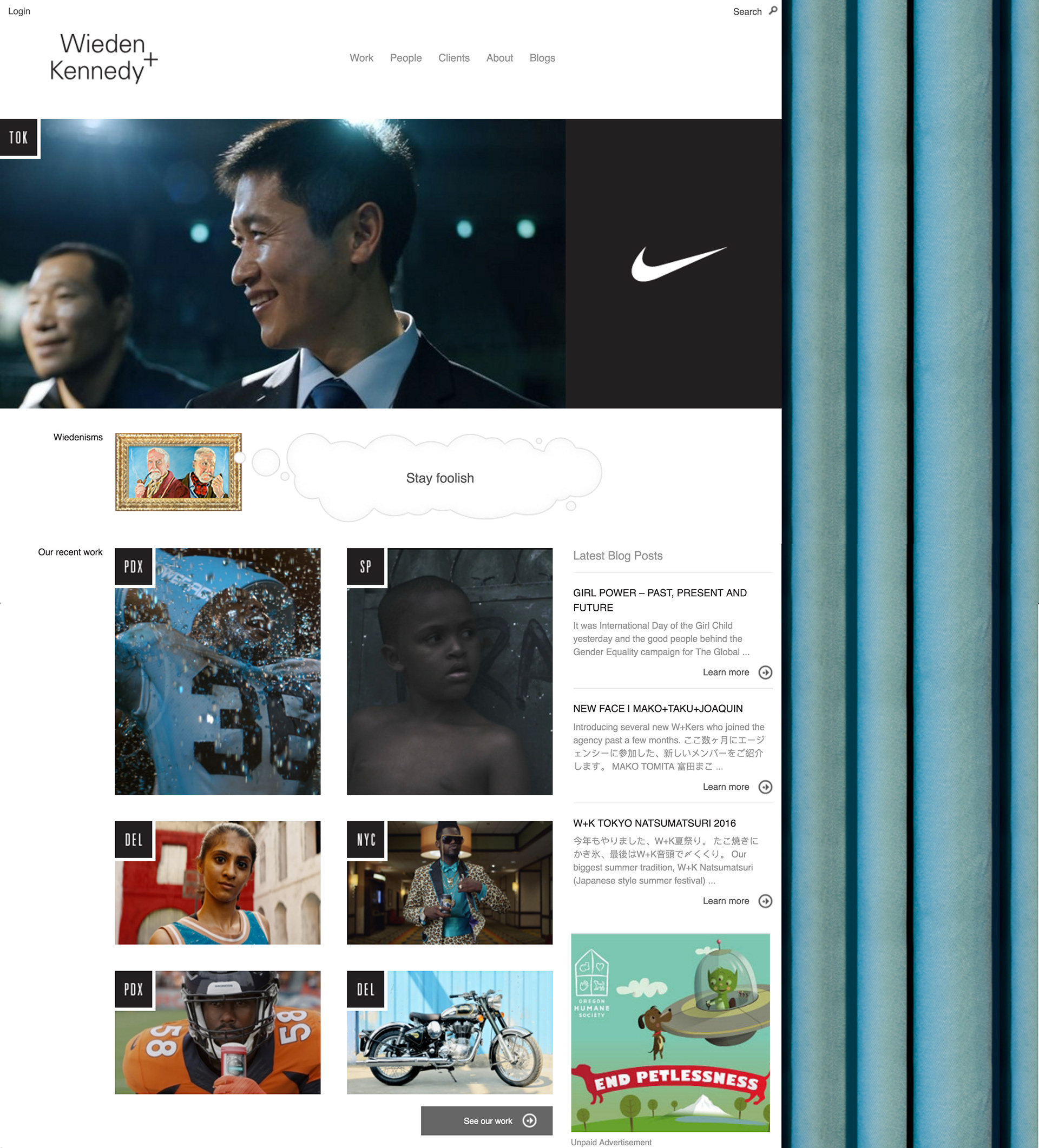This screenshot has width=1039, height=1148.
Task: Click the Login link
Action: (x=19, y=11)
